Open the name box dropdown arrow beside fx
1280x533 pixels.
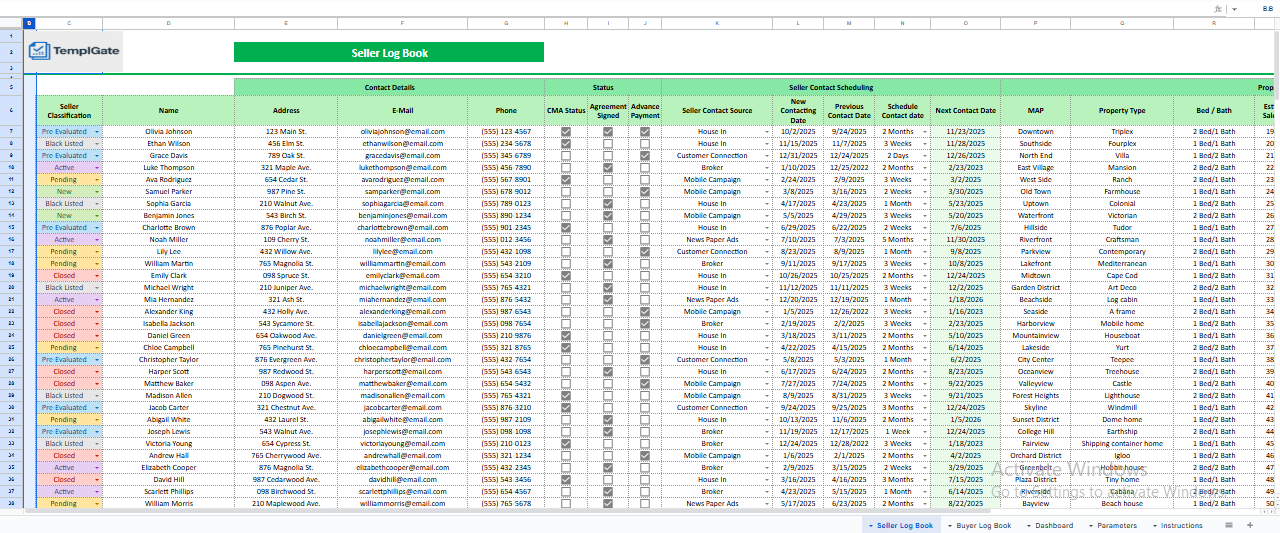[x=1234, y=8]
